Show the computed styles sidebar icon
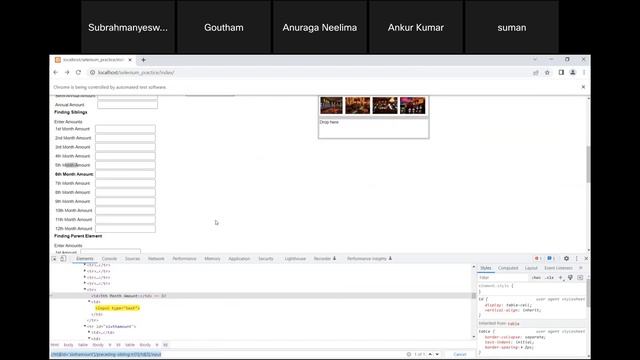This screenshot has width=640, height=360. coord(580,278)
